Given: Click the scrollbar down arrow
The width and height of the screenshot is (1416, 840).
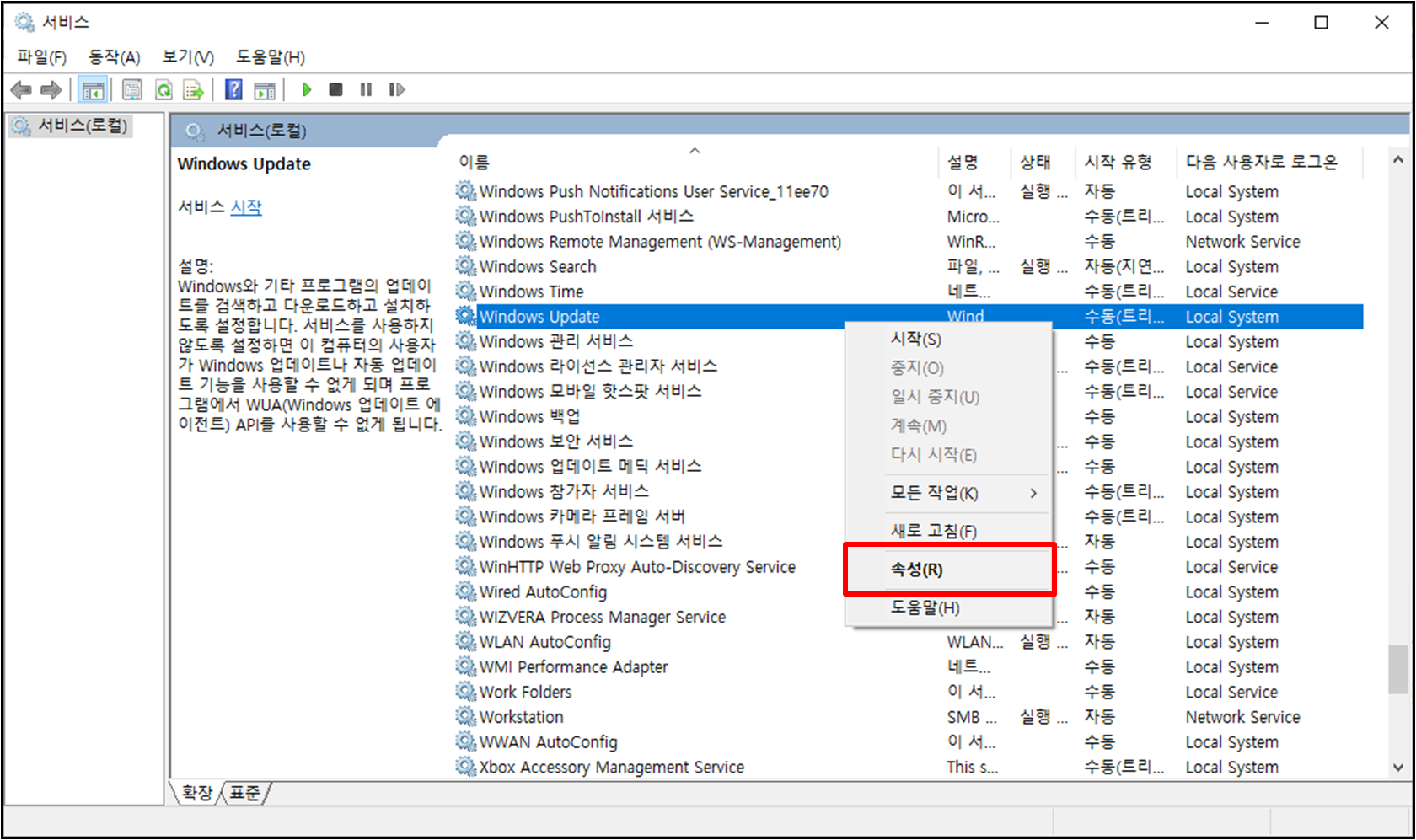Looking at the screenshot, I should [x=1398, y=767].
